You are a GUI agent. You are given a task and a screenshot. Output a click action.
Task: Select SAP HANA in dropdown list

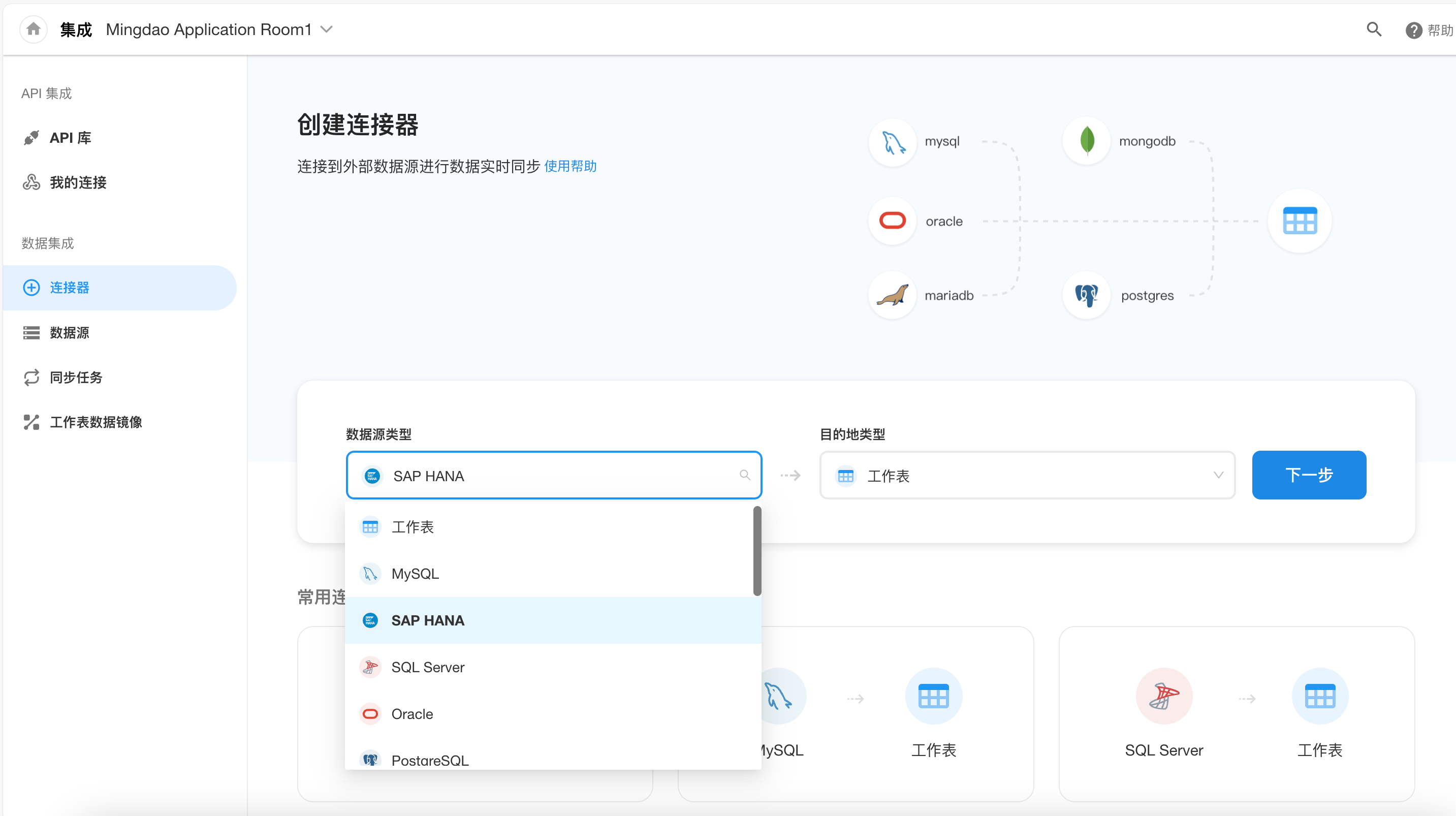coord(553,621)
